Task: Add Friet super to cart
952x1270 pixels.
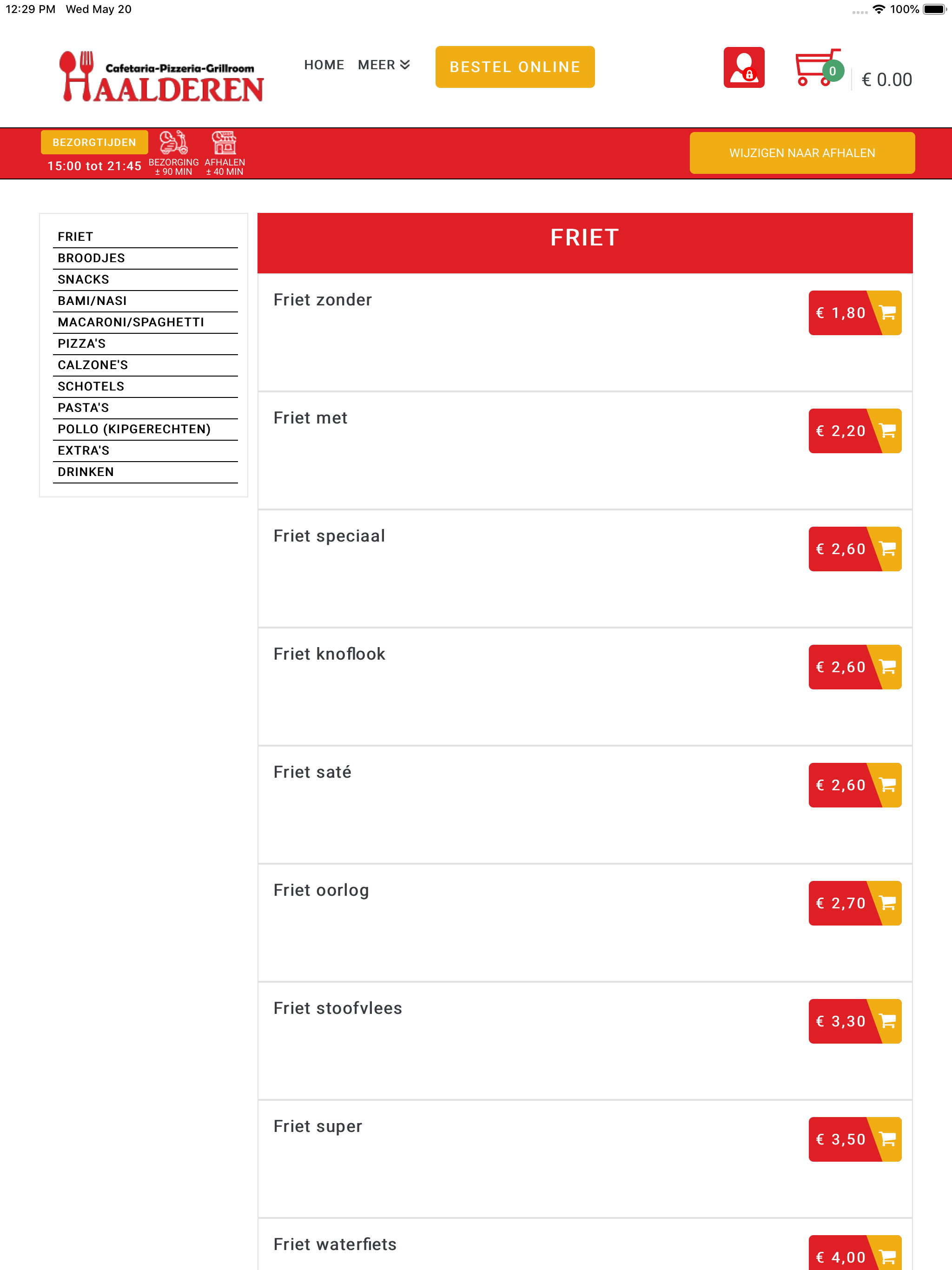Action: tap(855, 1139)
